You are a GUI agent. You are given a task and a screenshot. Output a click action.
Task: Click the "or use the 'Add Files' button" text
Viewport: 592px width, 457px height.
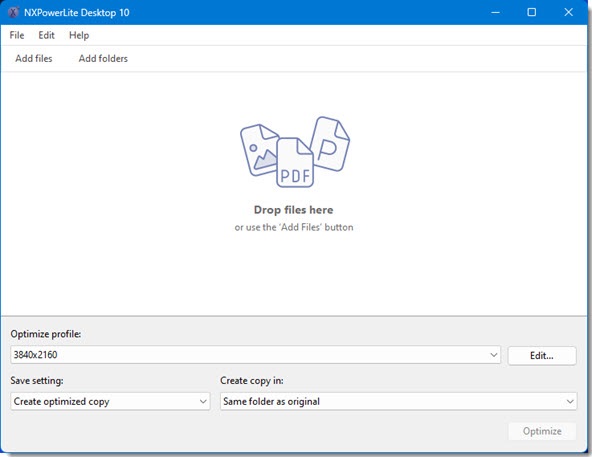294,227
